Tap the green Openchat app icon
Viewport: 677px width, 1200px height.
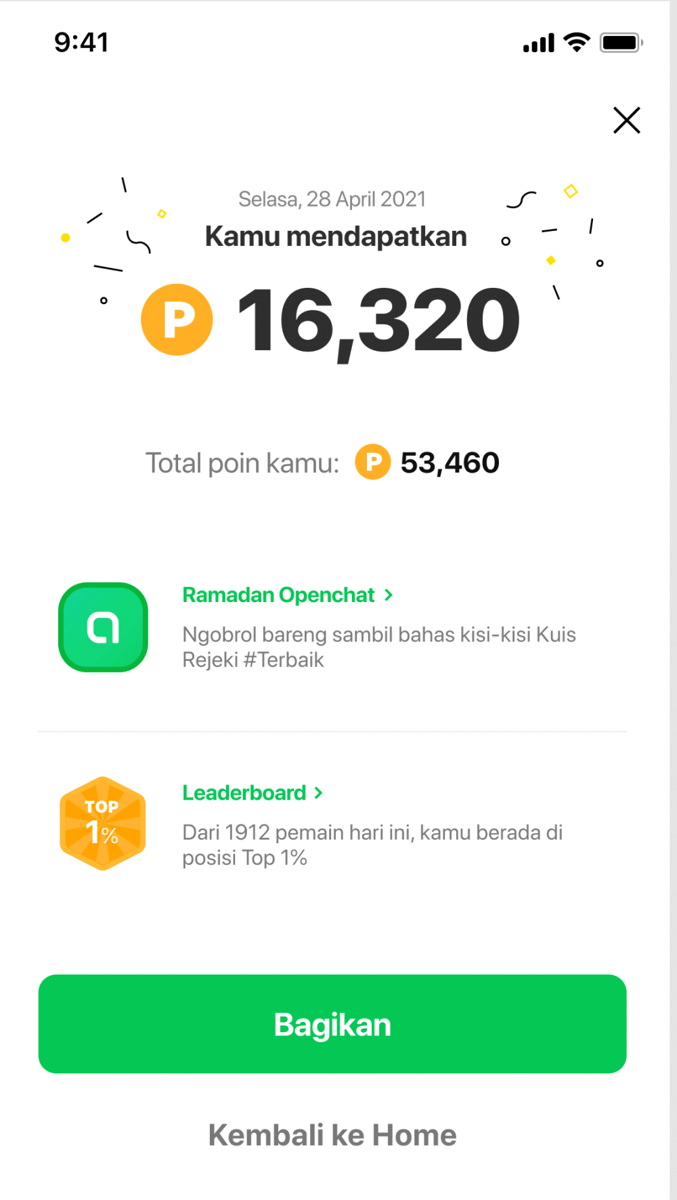[x=102, y=627]
